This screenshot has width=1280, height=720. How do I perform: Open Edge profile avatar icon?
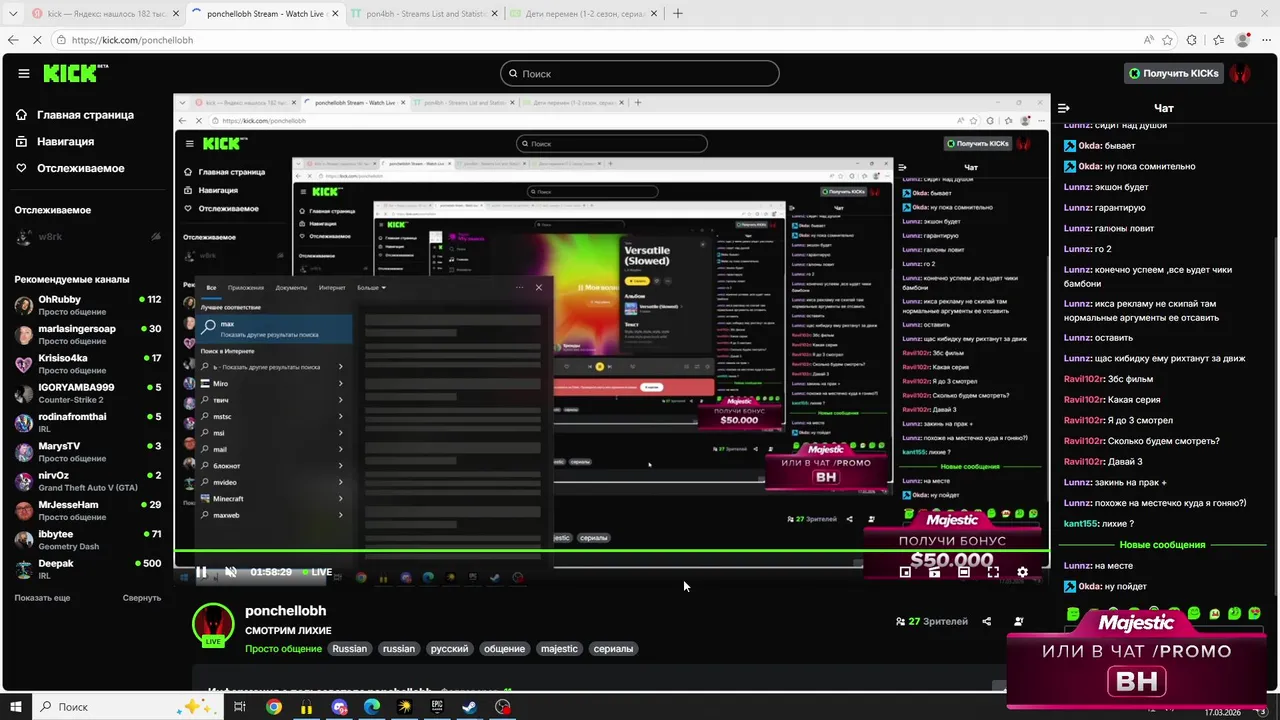tap(1243, 40)
